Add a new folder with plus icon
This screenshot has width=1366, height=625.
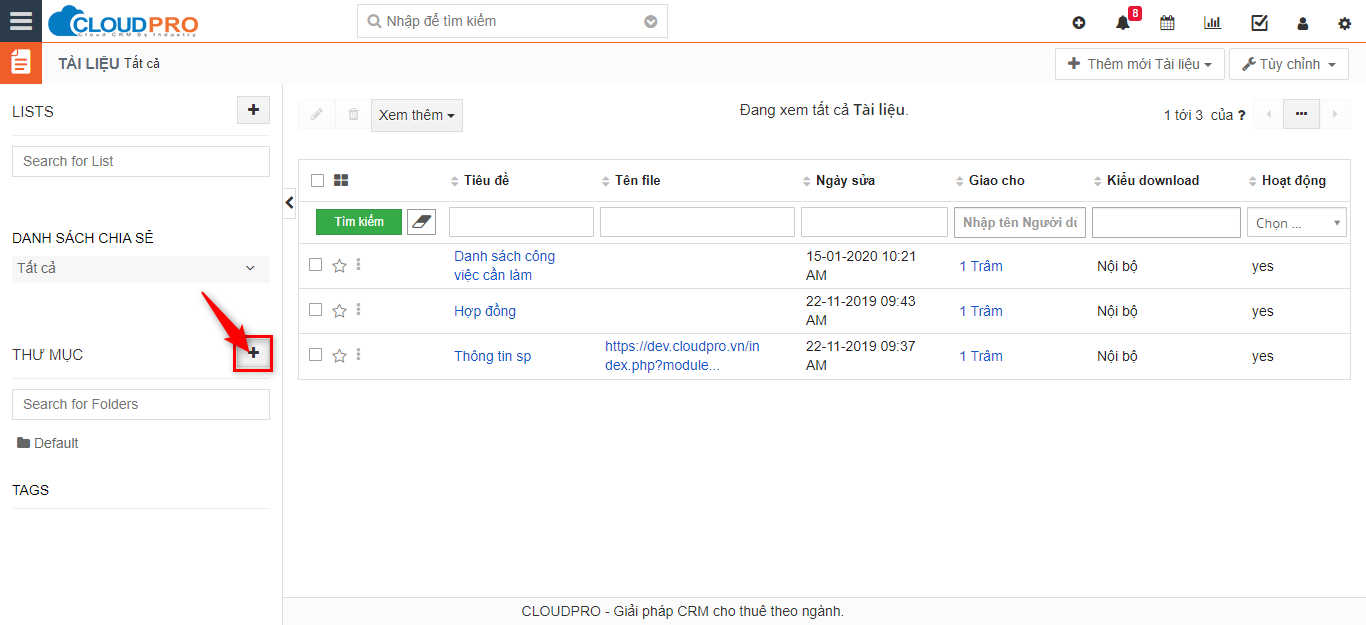click(x=253, y=353)
